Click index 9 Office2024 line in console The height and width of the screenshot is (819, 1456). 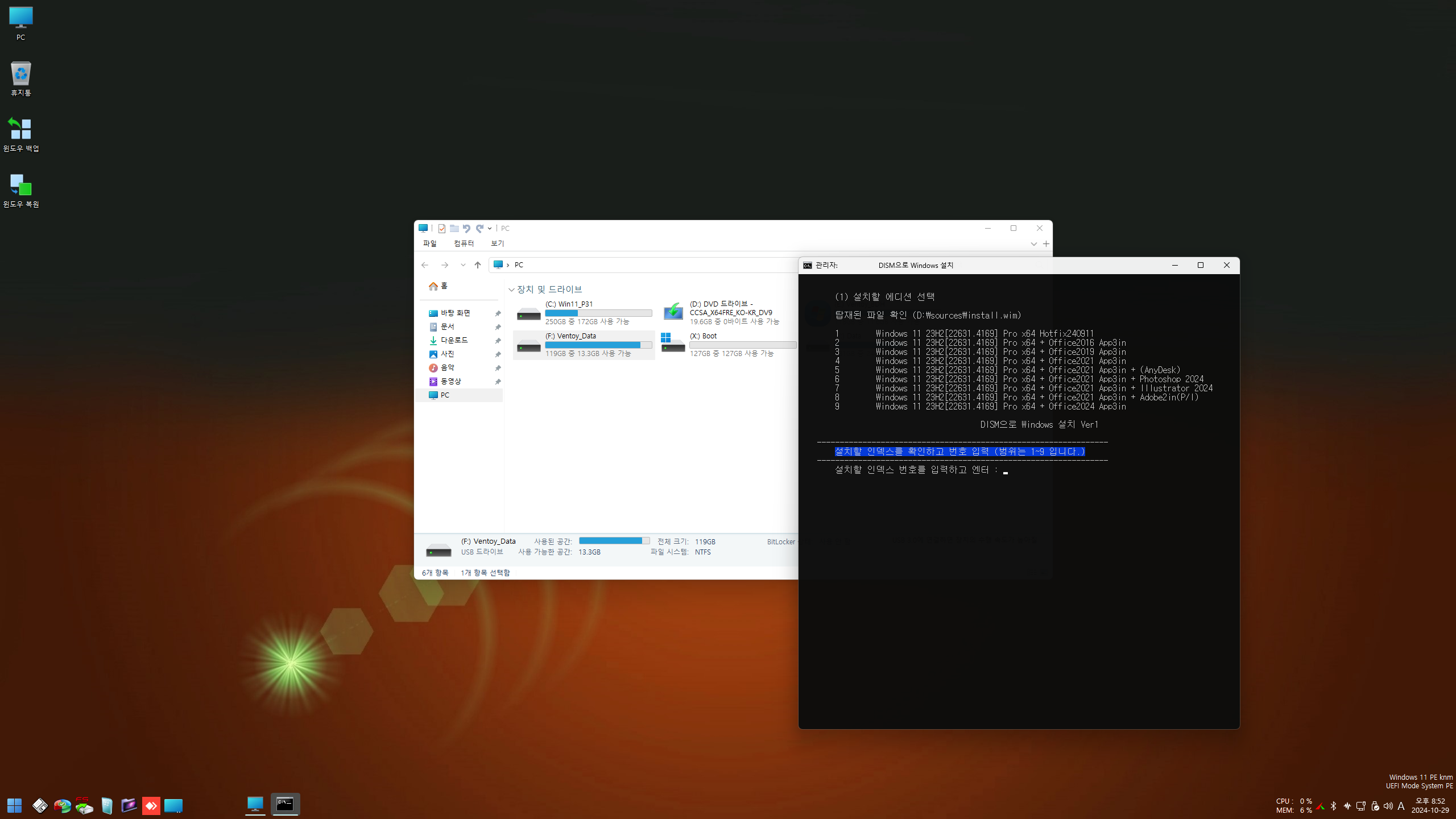[x=981, y=407]
